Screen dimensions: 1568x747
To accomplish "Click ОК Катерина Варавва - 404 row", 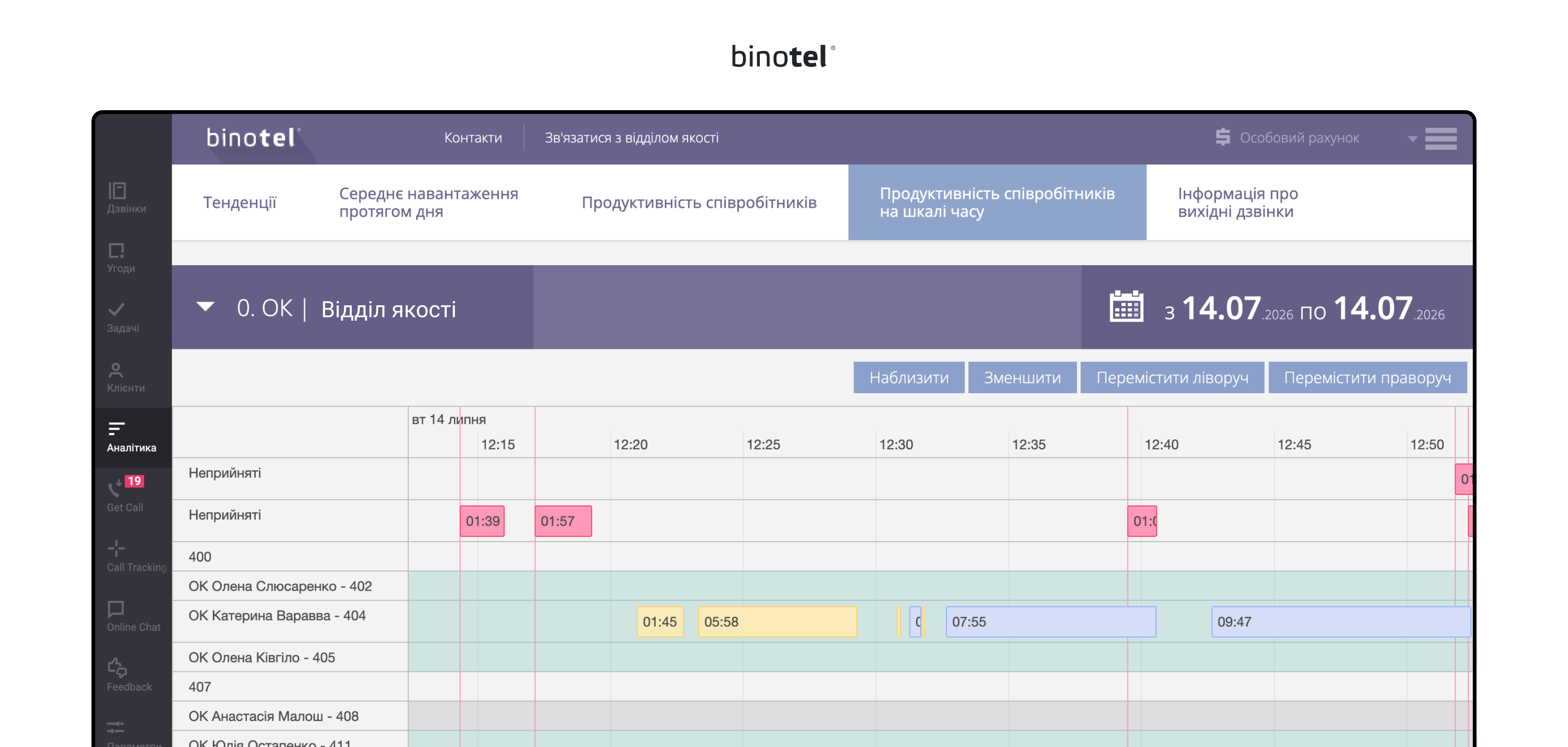I will [277, 615].
